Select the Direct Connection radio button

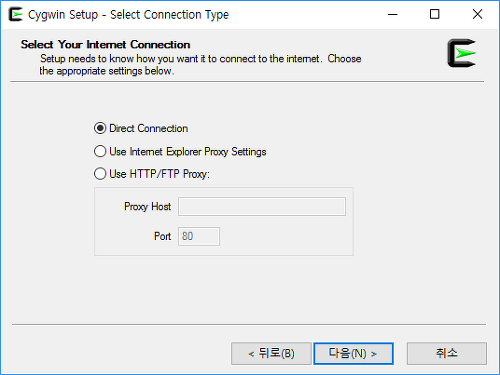click(100, 128)
